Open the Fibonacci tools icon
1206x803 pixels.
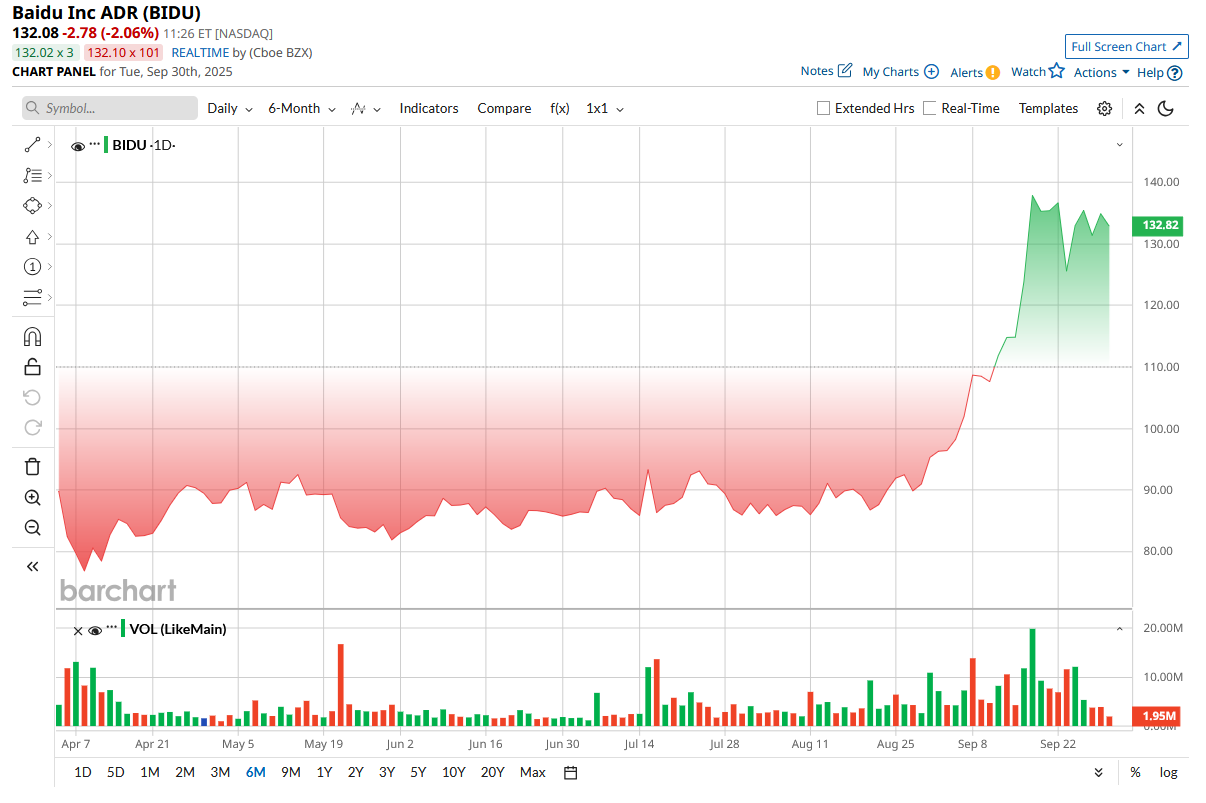(32, 175)
